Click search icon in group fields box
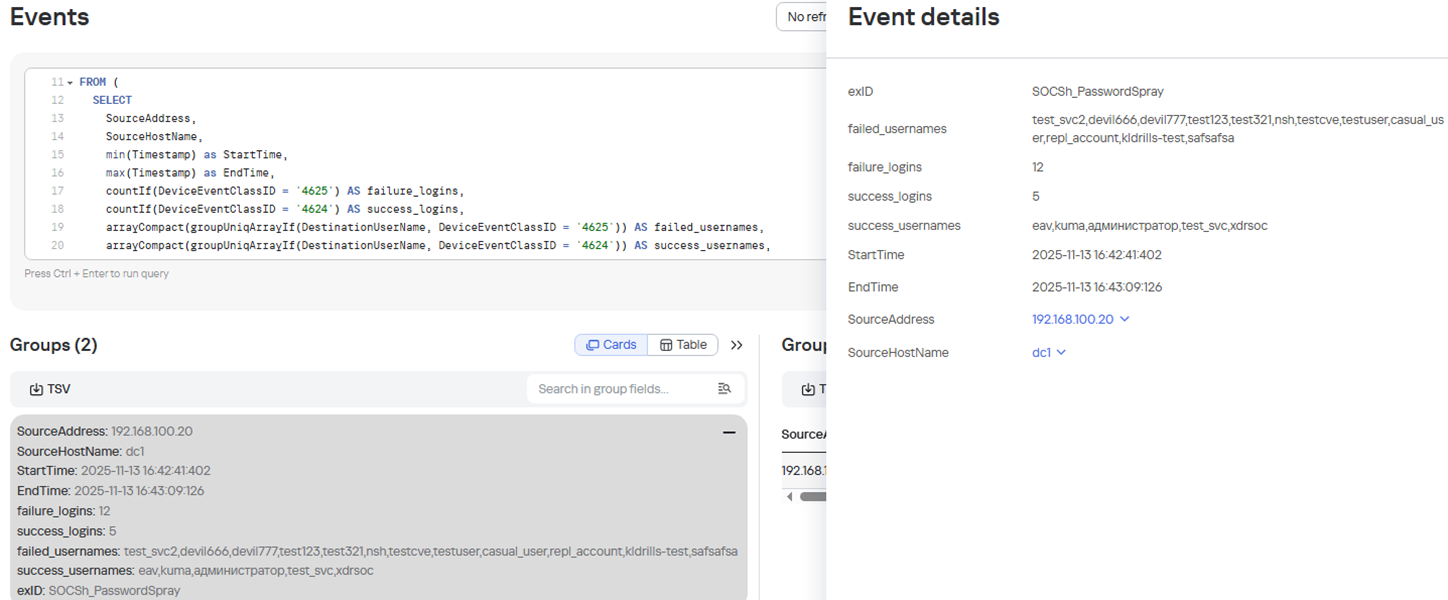The width and height of the screenshot is (1448, 600). 725,389
